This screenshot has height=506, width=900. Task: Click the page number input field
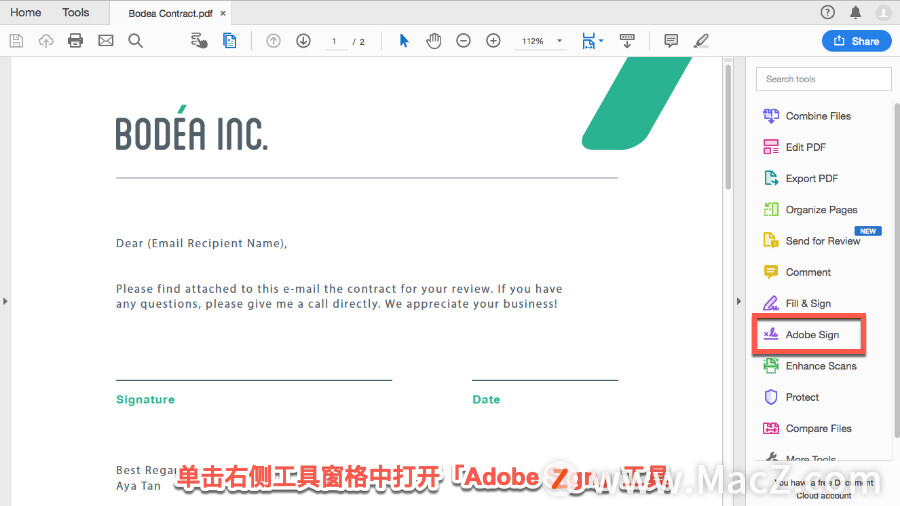point(336,41)
